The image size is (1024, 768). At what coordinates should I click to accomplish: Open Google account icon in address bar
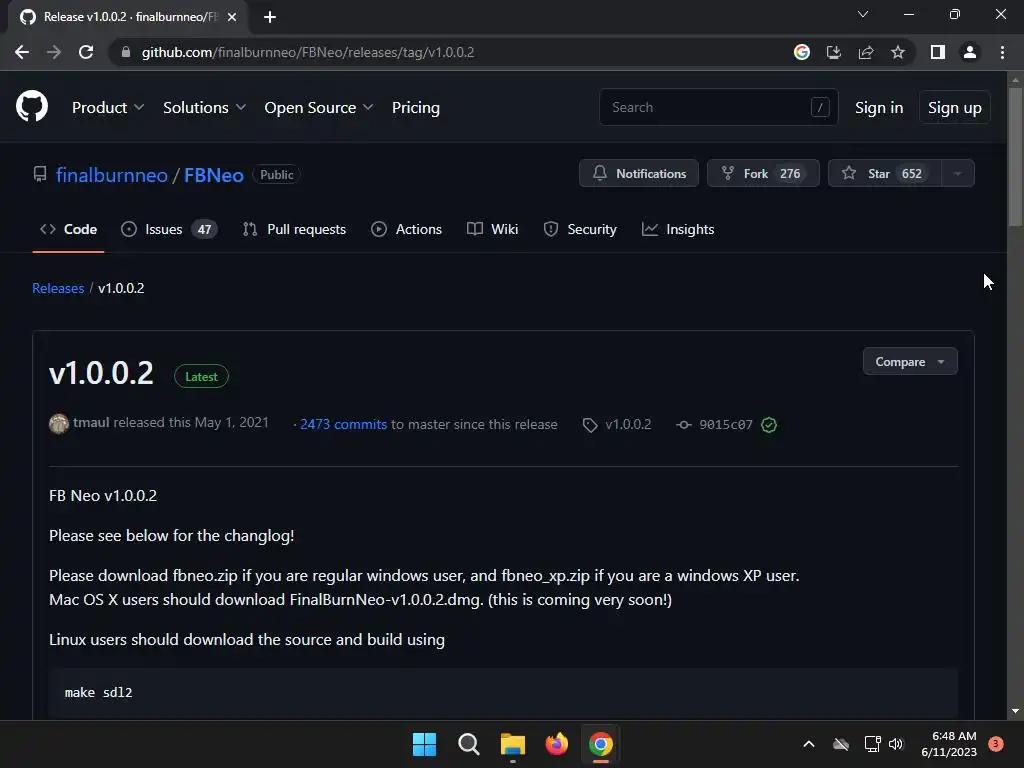801,52
